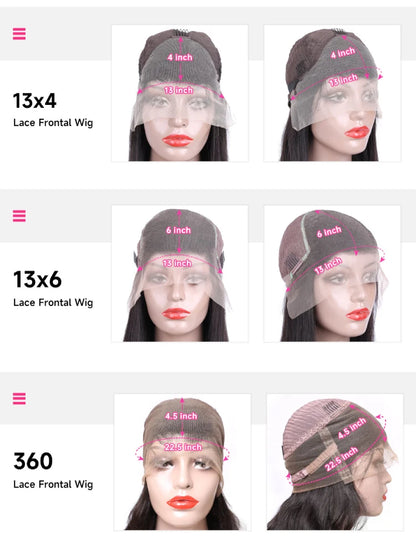This screenshot has height=555, width=416.
Task: Click the 4.5 inch label on side-view 360
Action: point(352,428)
